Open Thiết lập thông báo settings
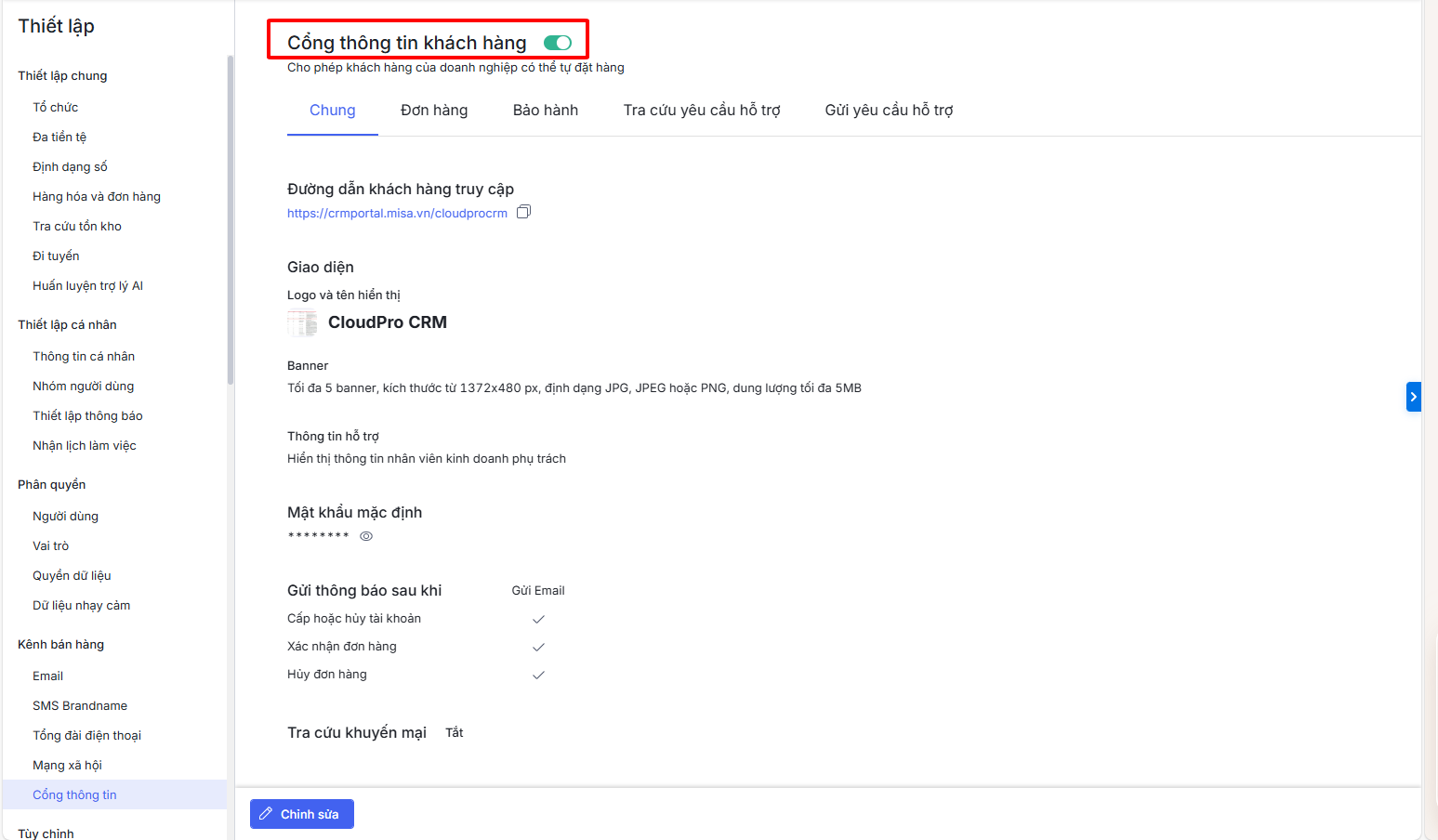The width and height of the screenshot is (1438, 840). pos(87,416)
